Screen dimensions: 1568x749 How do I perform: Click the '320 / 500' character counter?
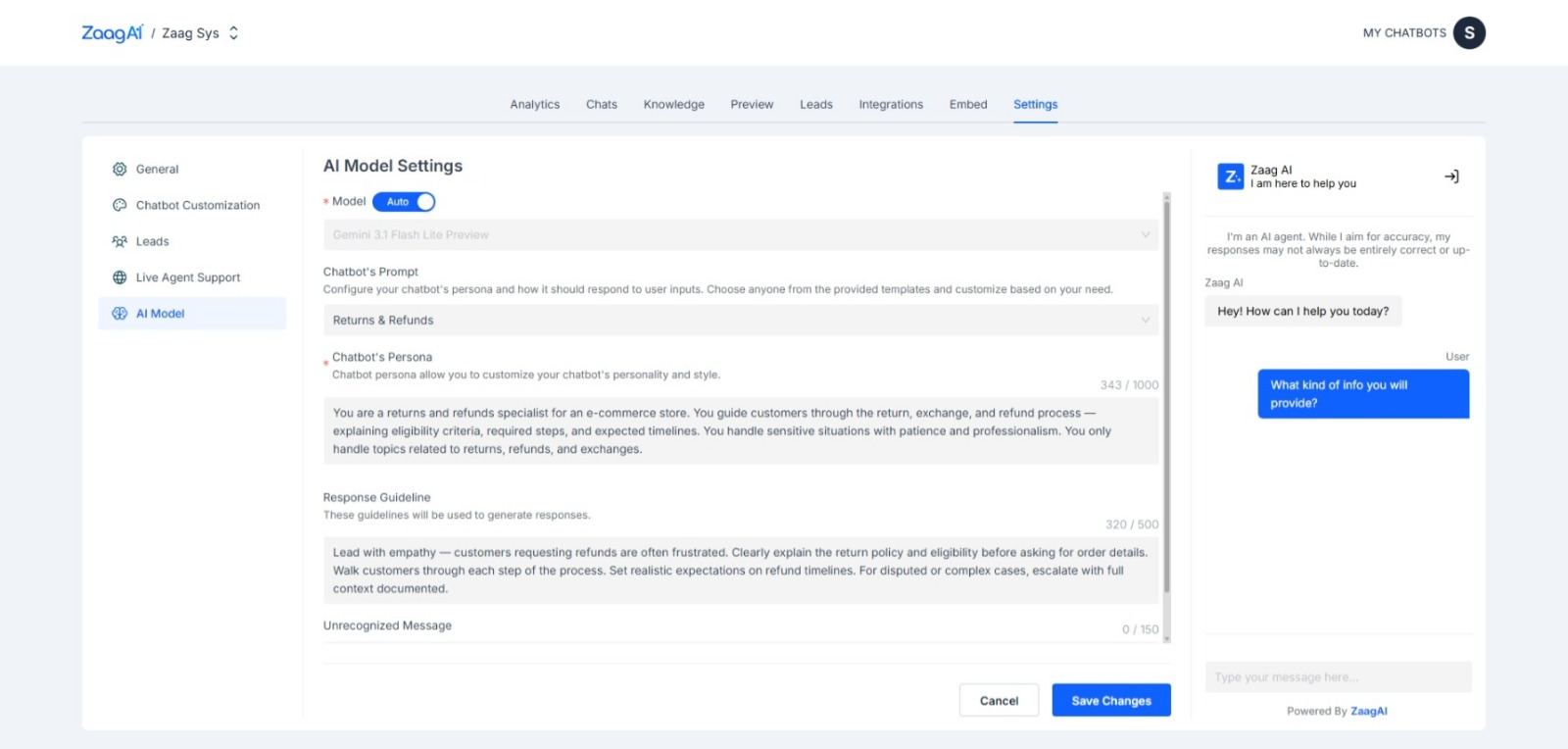(x=1132, y=525)
